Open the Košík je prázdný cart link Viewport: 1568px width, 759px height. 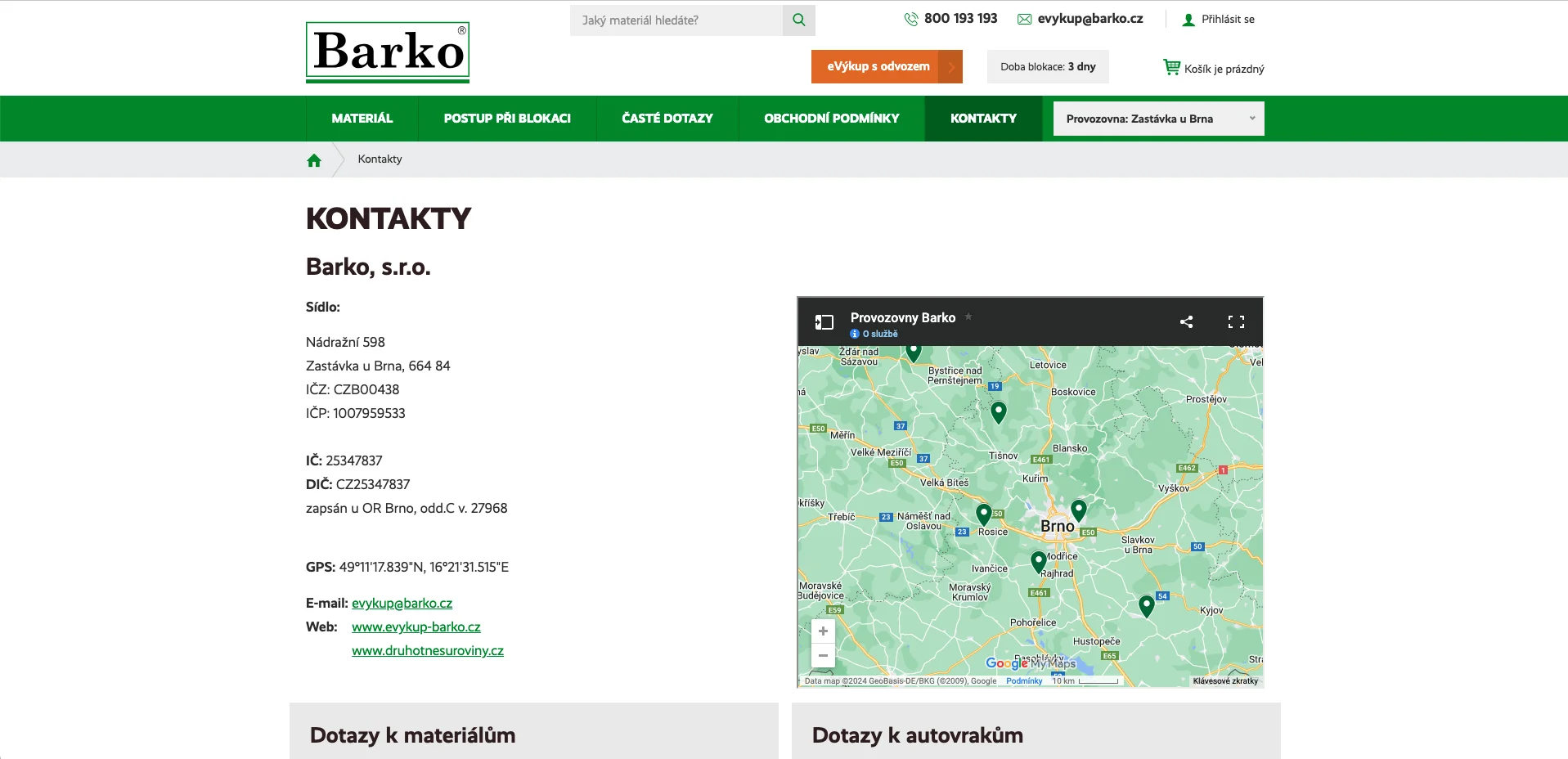pos(1224,69)
